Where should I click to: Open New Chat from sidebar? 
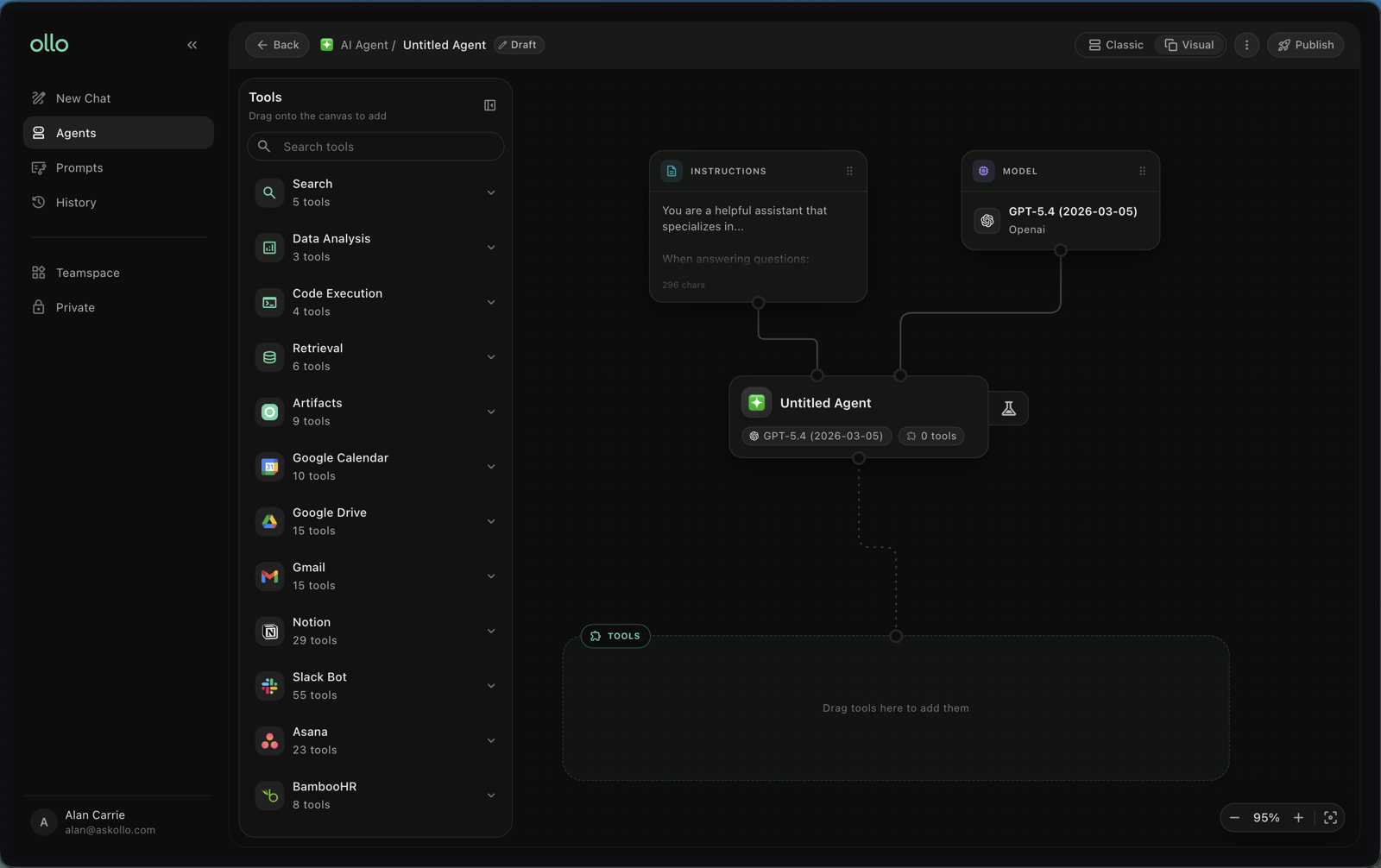coord(118,98)
